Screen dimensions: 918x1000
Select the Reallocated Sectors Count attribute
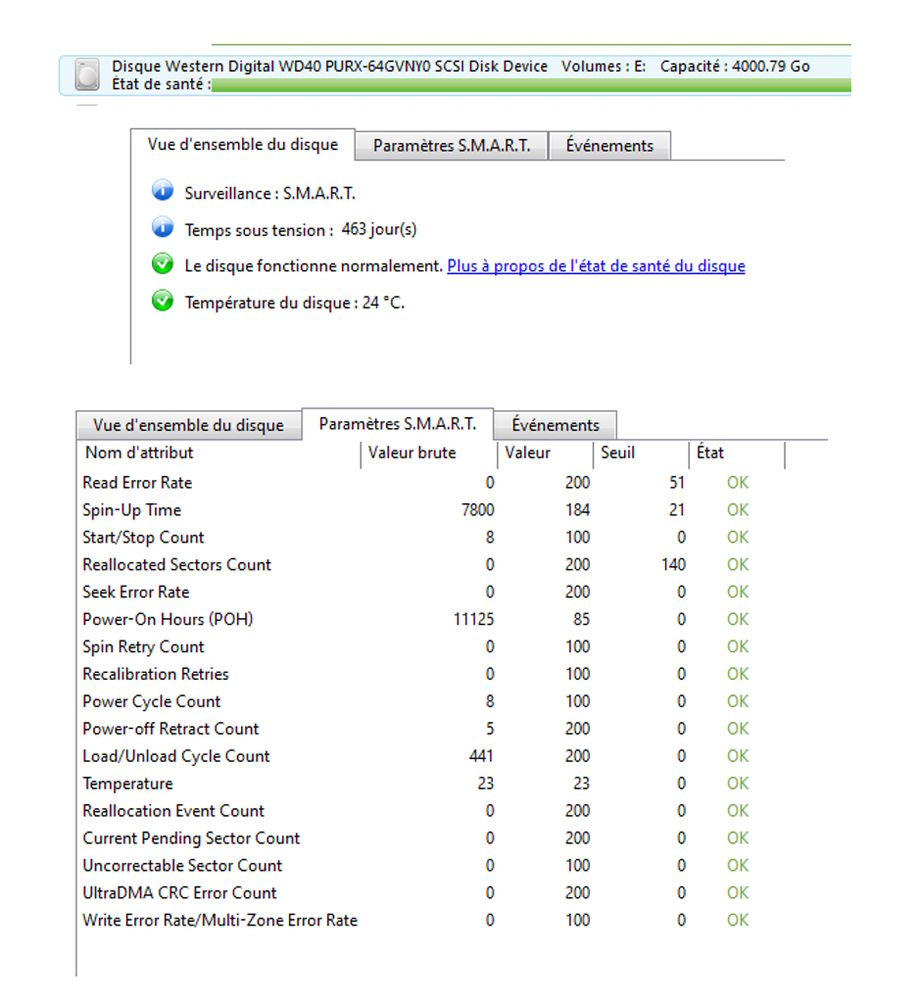(x=176, y=565)
